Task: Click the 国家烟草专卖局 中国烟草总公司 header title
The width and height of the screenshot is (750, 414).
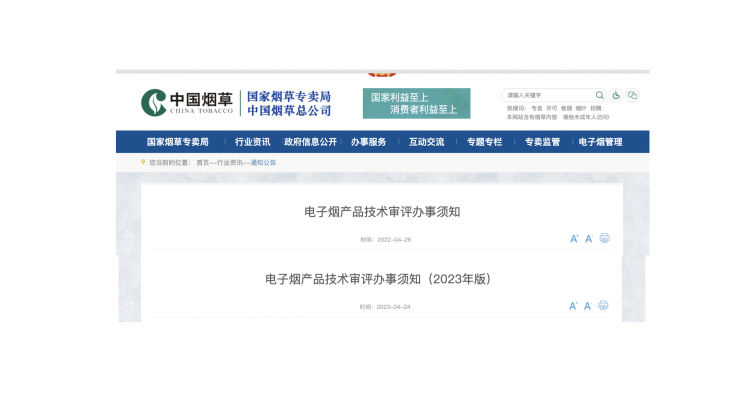Action: tap(289, 103)
